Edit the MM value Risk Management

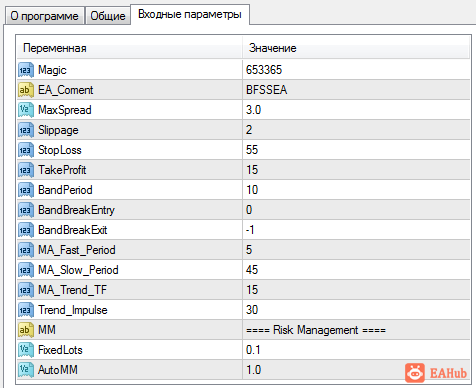(356, 330)
